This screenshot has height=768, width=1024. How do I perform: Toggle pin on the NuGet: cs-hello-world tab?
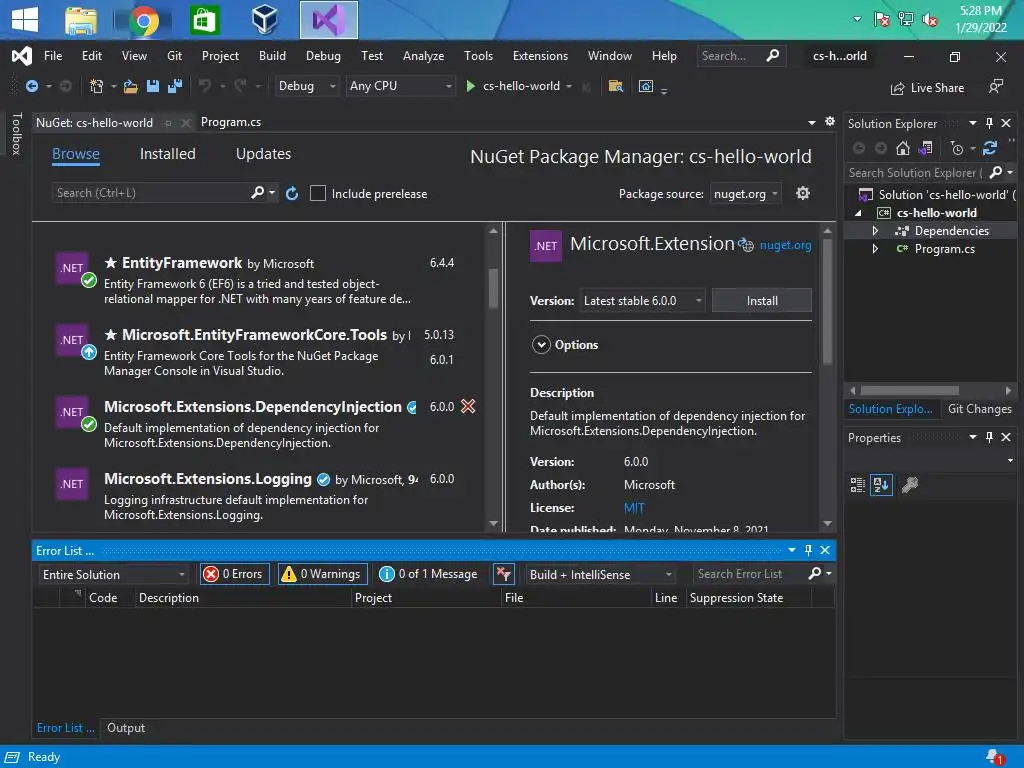(168, 123)
